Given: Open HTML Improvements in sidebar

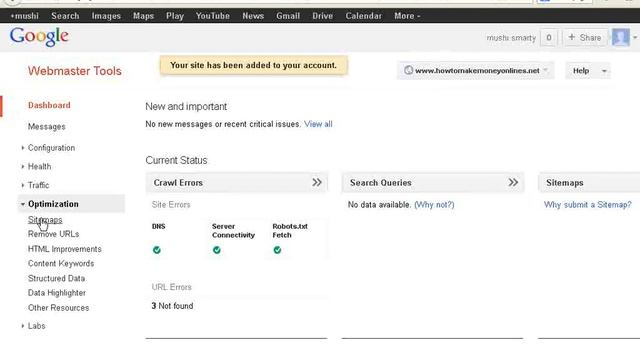Looking at the screenshot, I should 64,249.
